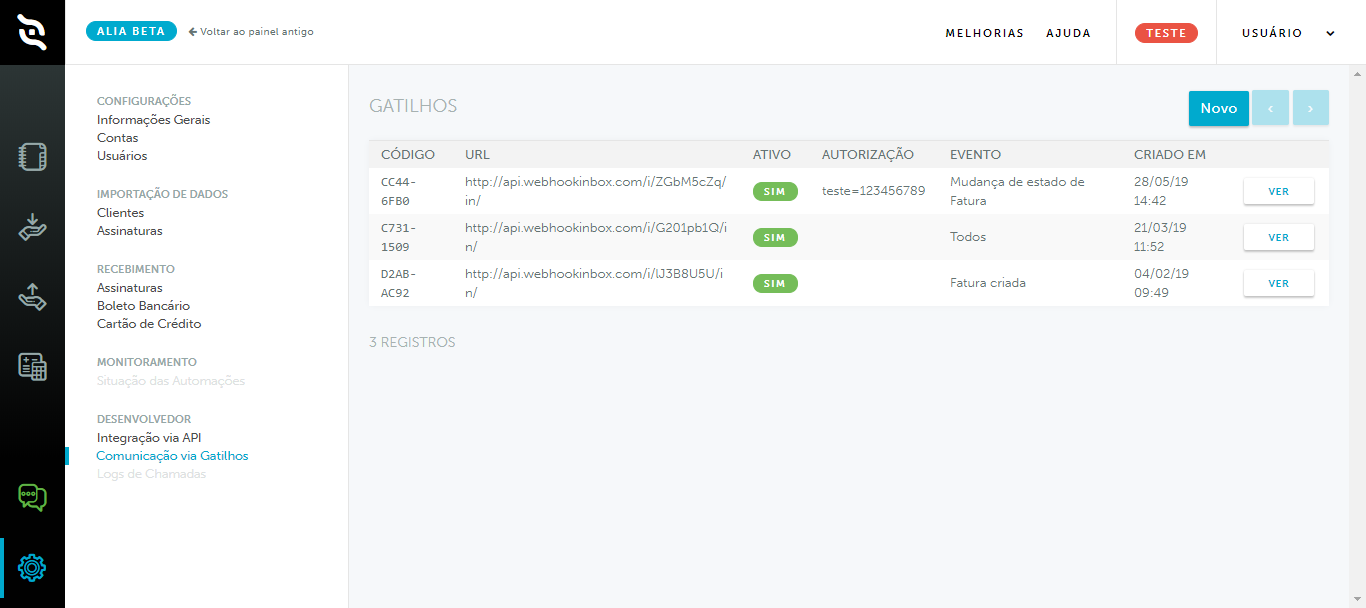Image resolution: width=1366 pixels, height=608 pixels.
Task: Open Assinaturas under Recebimento
Action: point(129,288)
